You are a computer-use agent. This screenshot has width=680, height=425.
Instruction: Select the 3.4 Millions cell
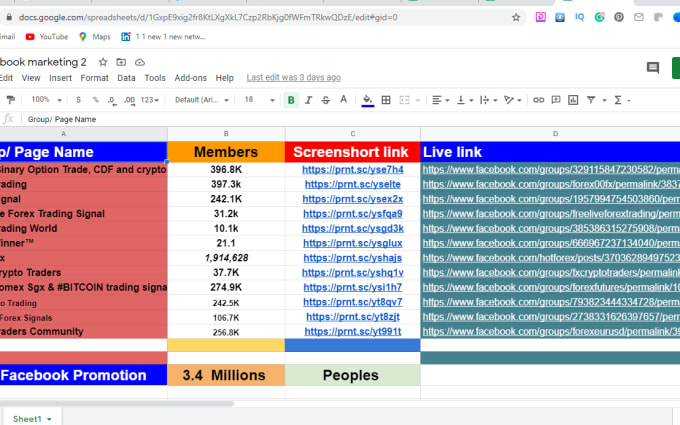(226, 375)
